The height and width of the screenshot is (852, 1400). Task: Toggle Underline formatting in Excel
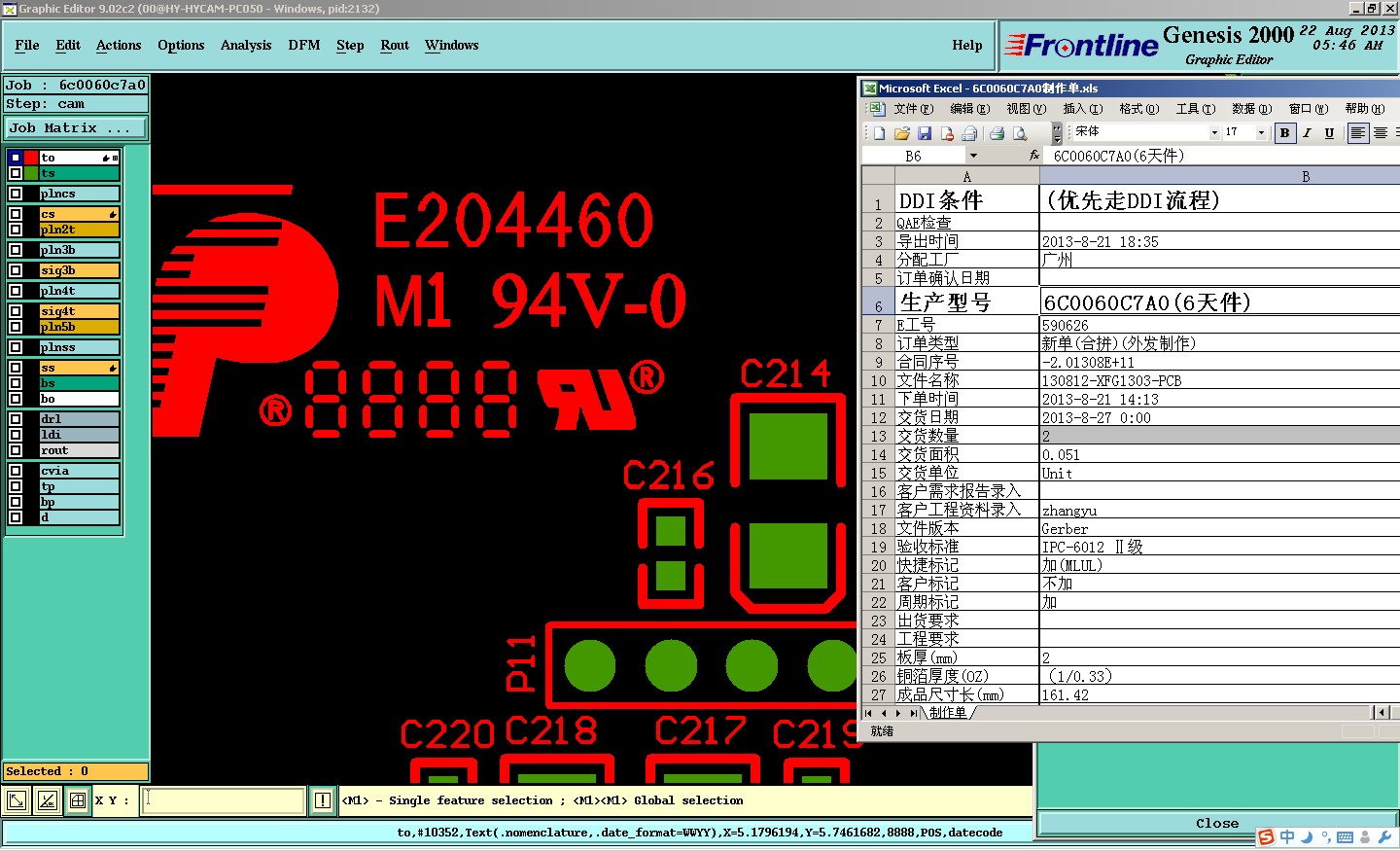[x=1329, y=133]
